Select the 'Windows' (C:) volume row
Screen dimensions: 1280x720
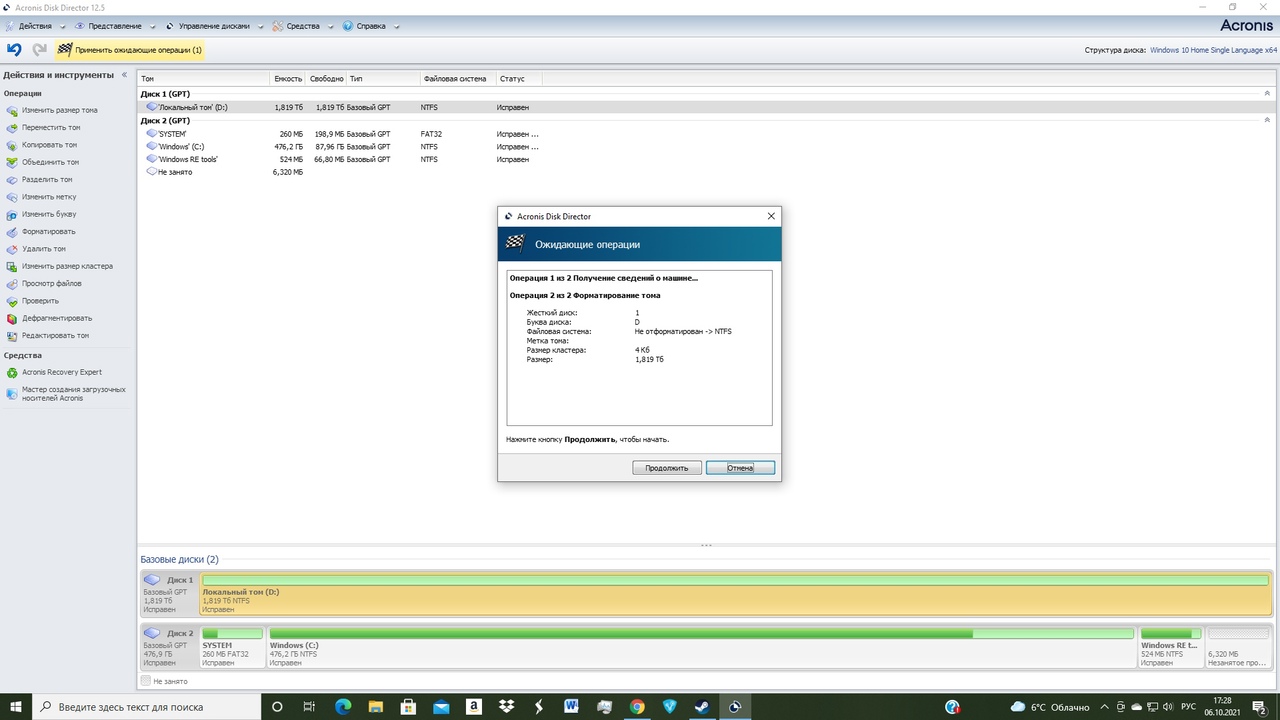tap(705, 146)
